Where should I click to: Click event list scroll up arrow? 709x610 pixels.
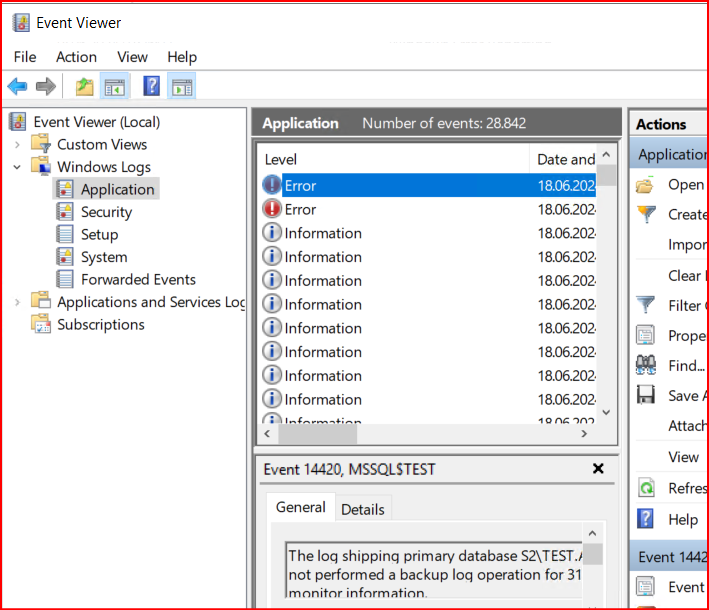coord(606,155)
